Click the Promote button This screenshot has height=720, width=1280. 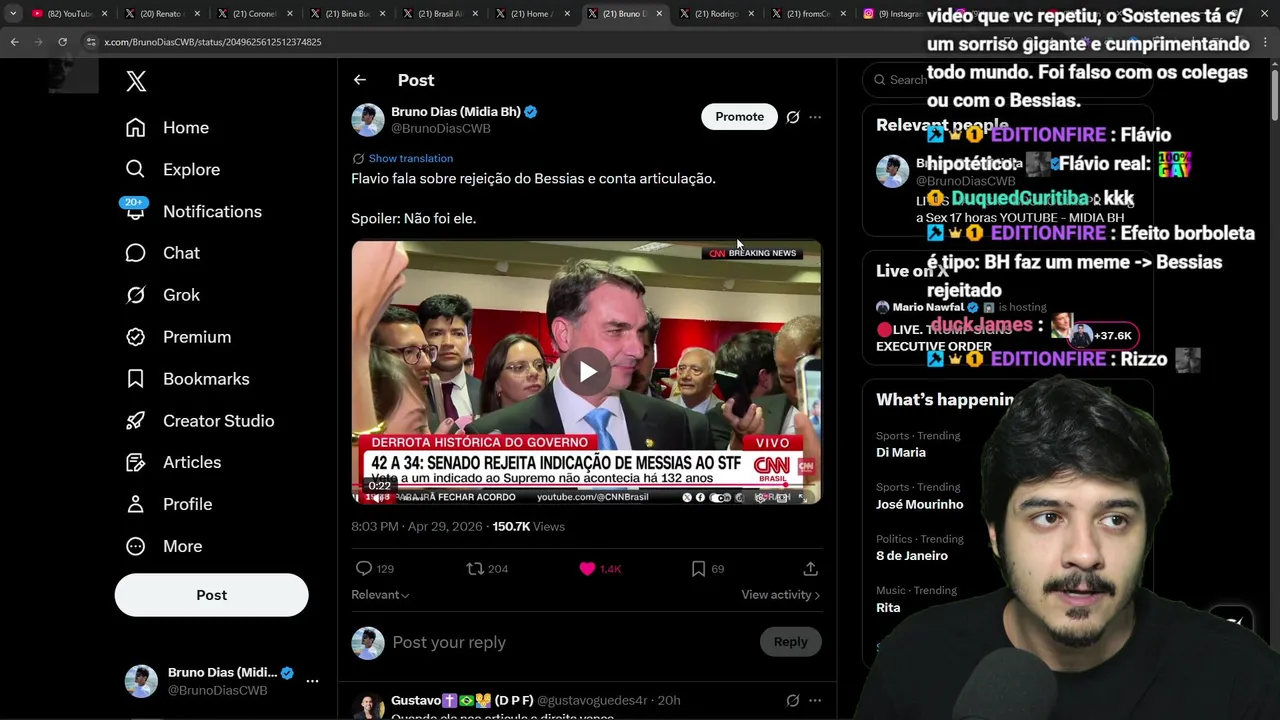click(x=739, y=117)
